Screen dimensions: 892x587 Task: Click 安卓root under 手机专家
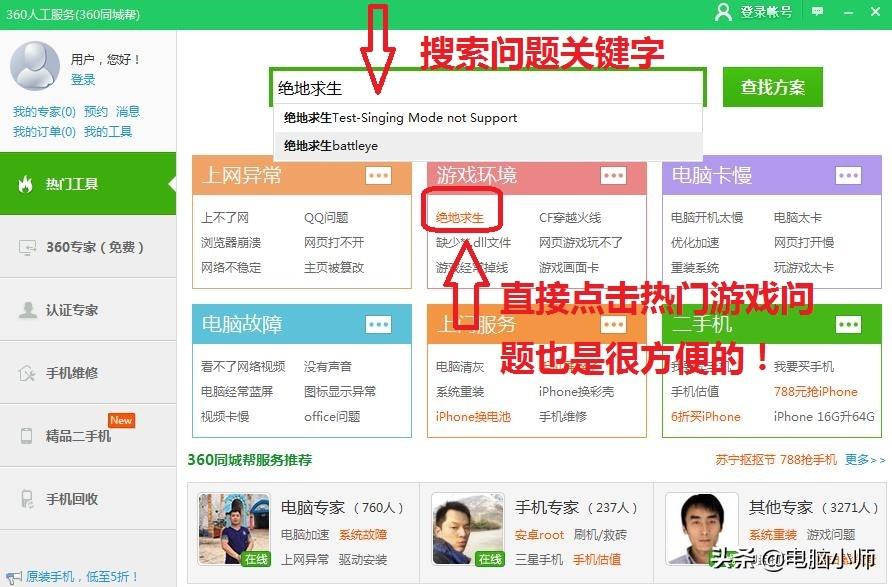[539, 535]
